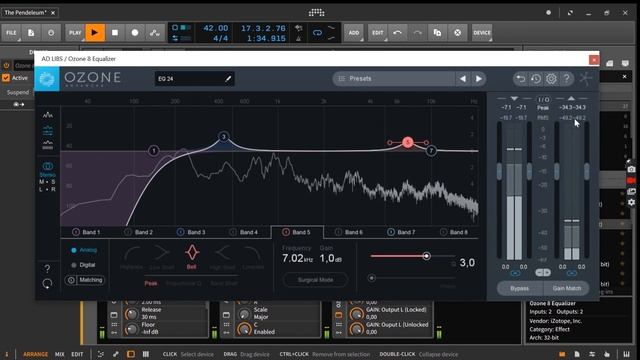Select Peak bell type

click(x=151, y=283)
